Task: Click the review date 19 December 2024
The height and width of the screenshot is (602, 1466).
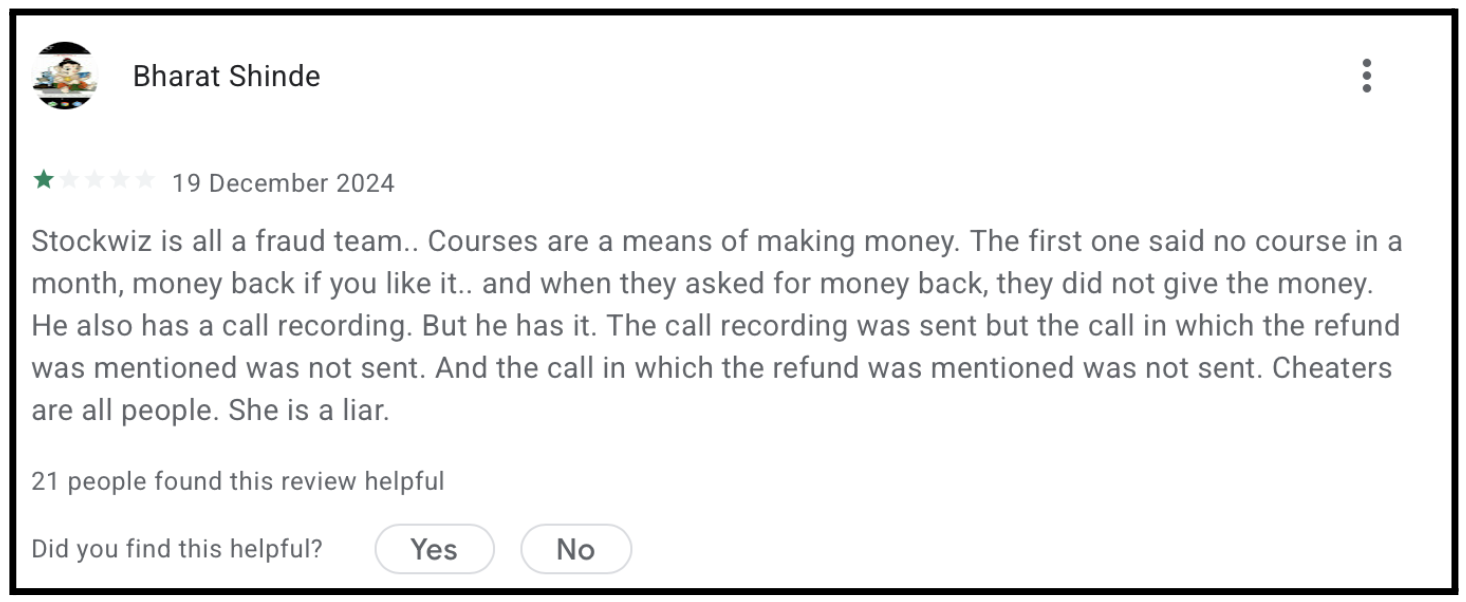Action: click(283, 182)
